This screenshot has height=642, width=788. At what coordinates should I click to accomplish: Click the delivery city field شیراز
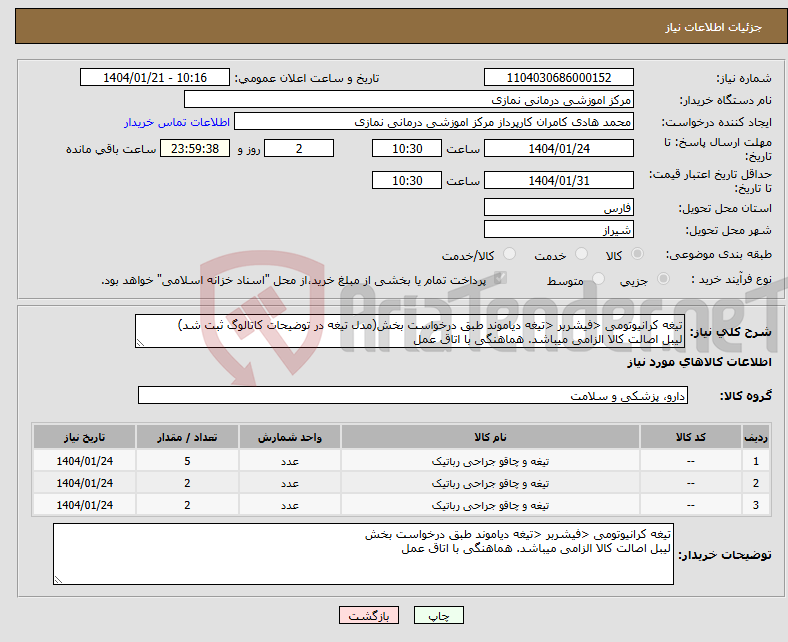(x=558, y=229)
